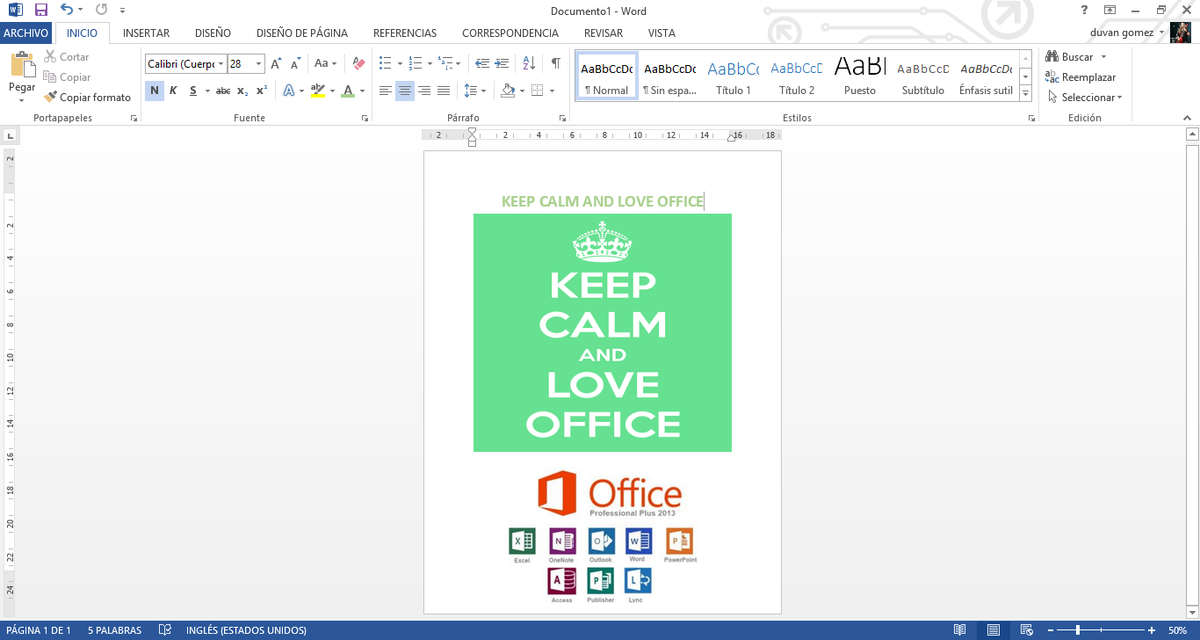Decrease font size with the smaller A icon

[x=296, y=63]
